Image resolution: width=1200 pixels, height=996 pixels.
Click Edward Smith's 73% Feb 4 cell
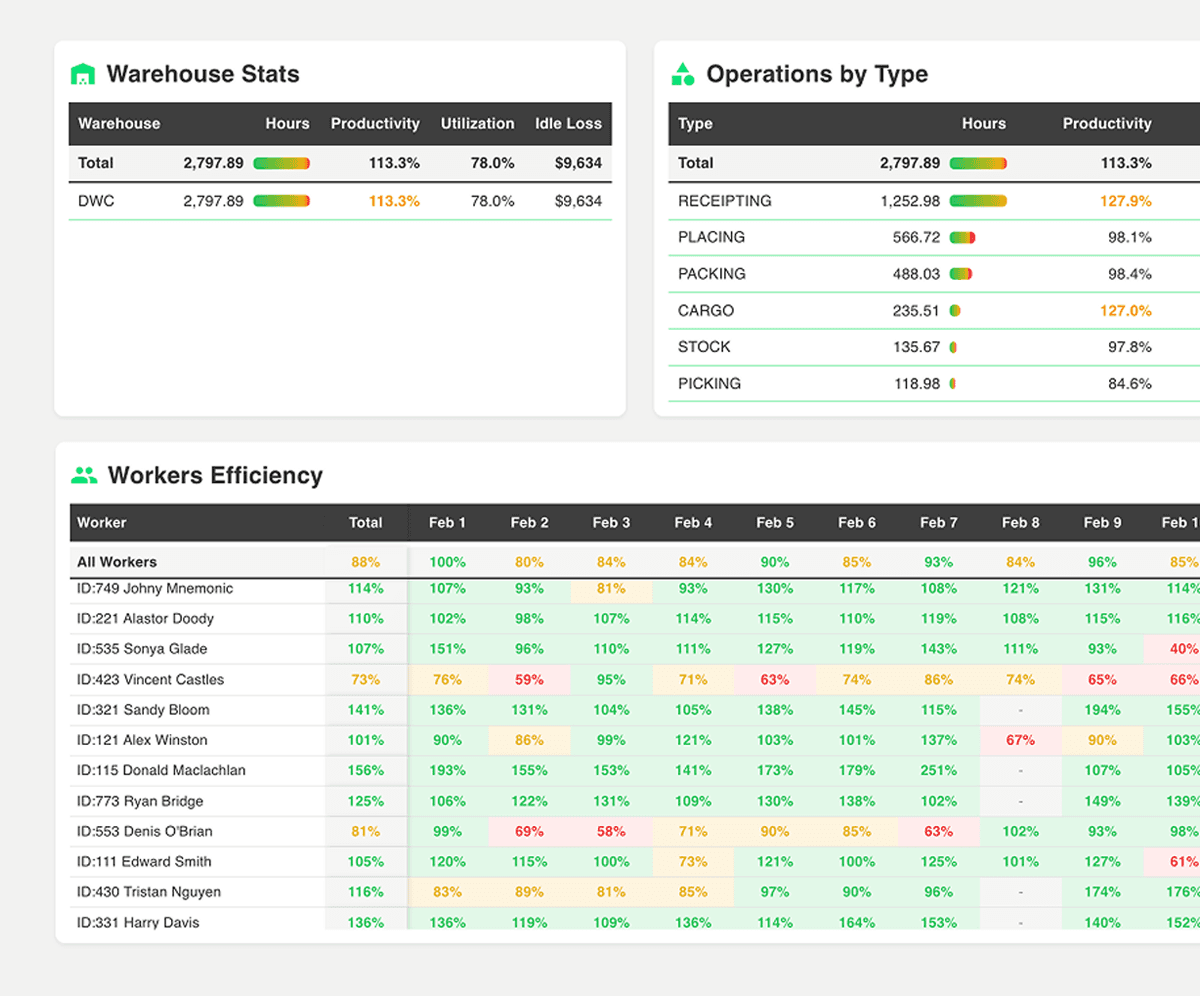point(693,862)
